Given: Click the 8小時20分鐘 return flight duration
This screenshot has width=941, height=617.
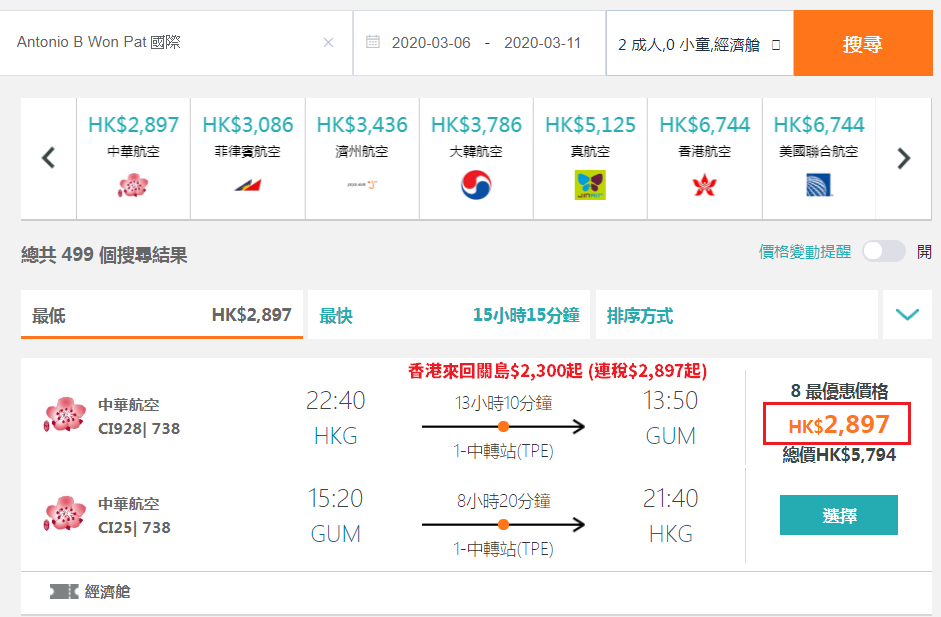Looking at the screenshot, I should [x=504, y=501].
